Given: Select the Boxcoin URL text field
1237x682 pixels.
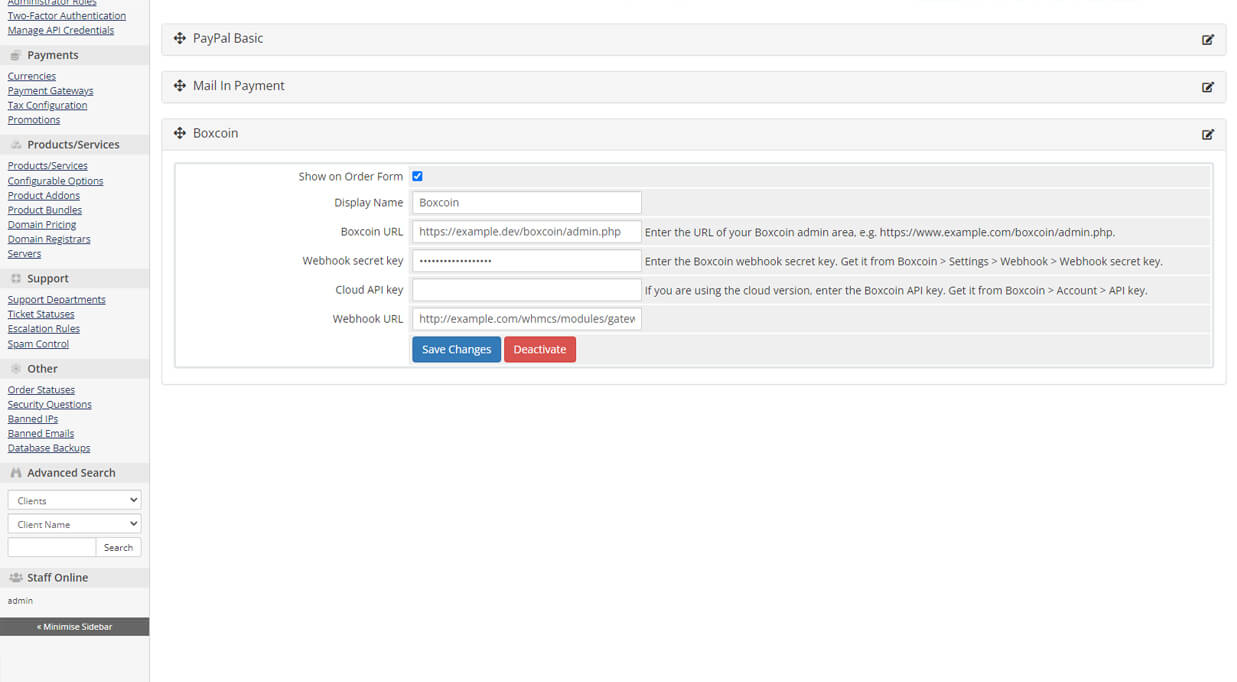Looking at the screenshot, I should click(526, 232).
